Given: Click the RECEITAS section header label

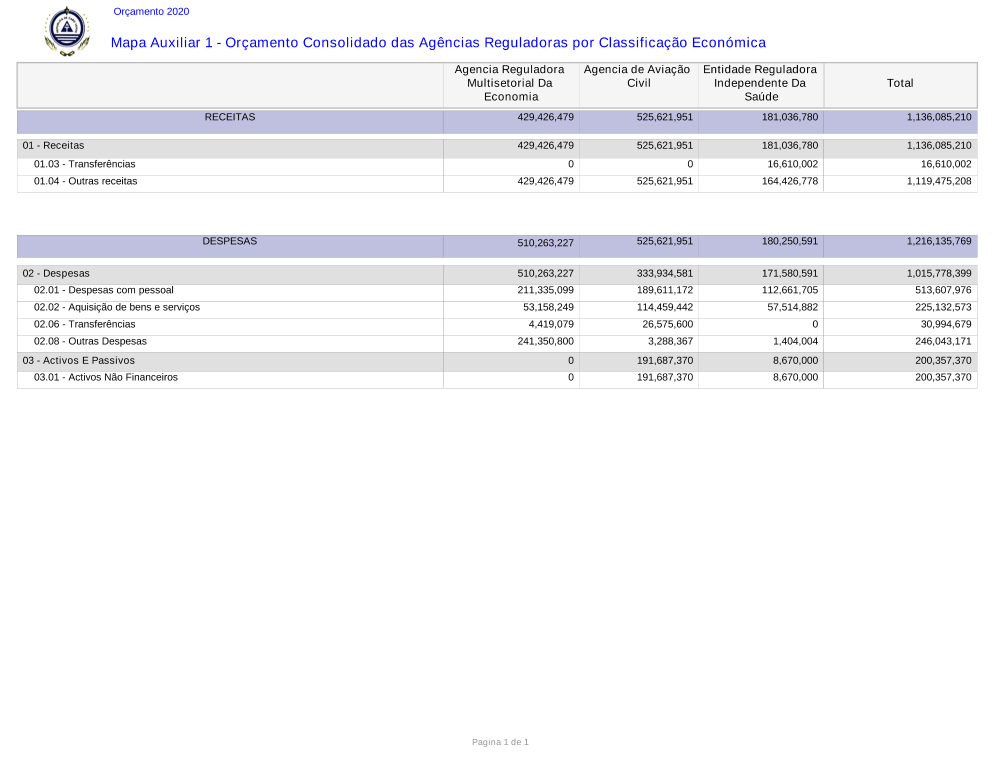Looking at the screenshot, I should tap(230, 117).
